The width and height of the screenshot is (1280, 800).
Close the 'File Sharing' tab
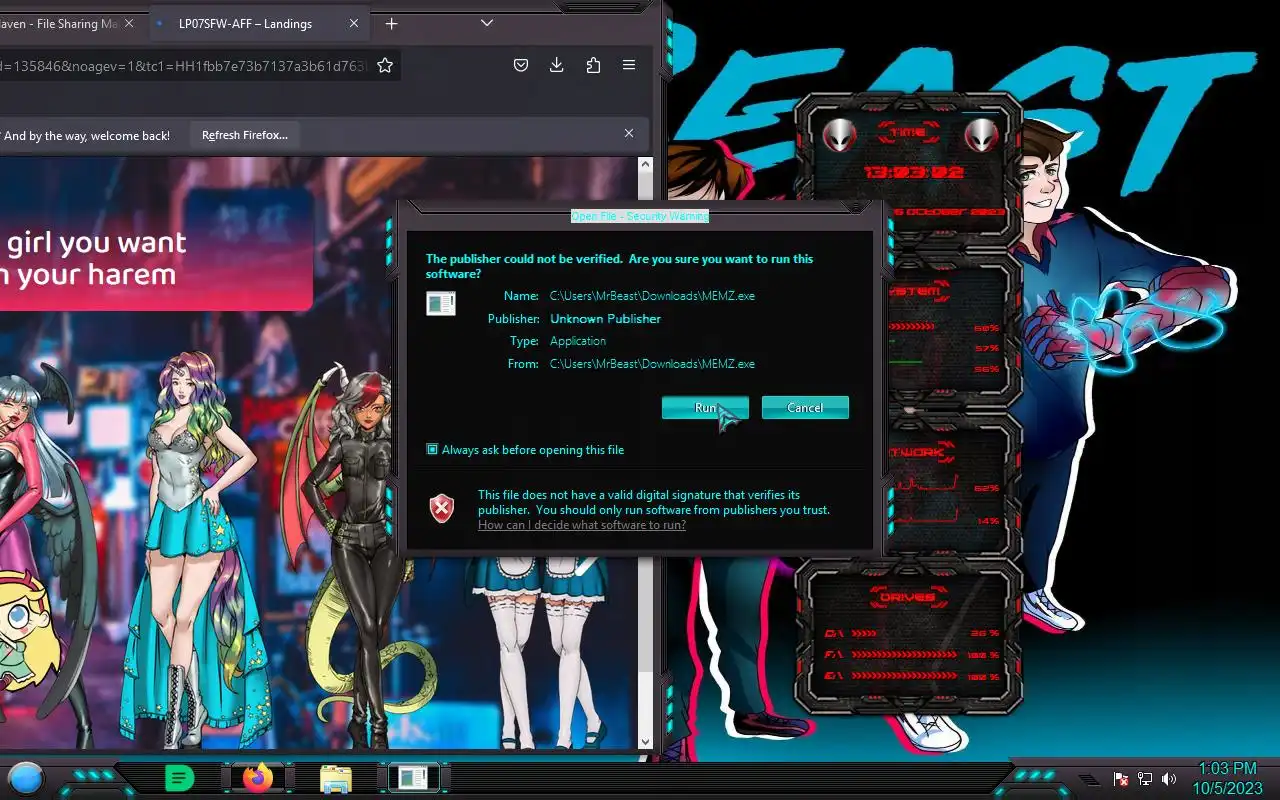coord(128,24)
